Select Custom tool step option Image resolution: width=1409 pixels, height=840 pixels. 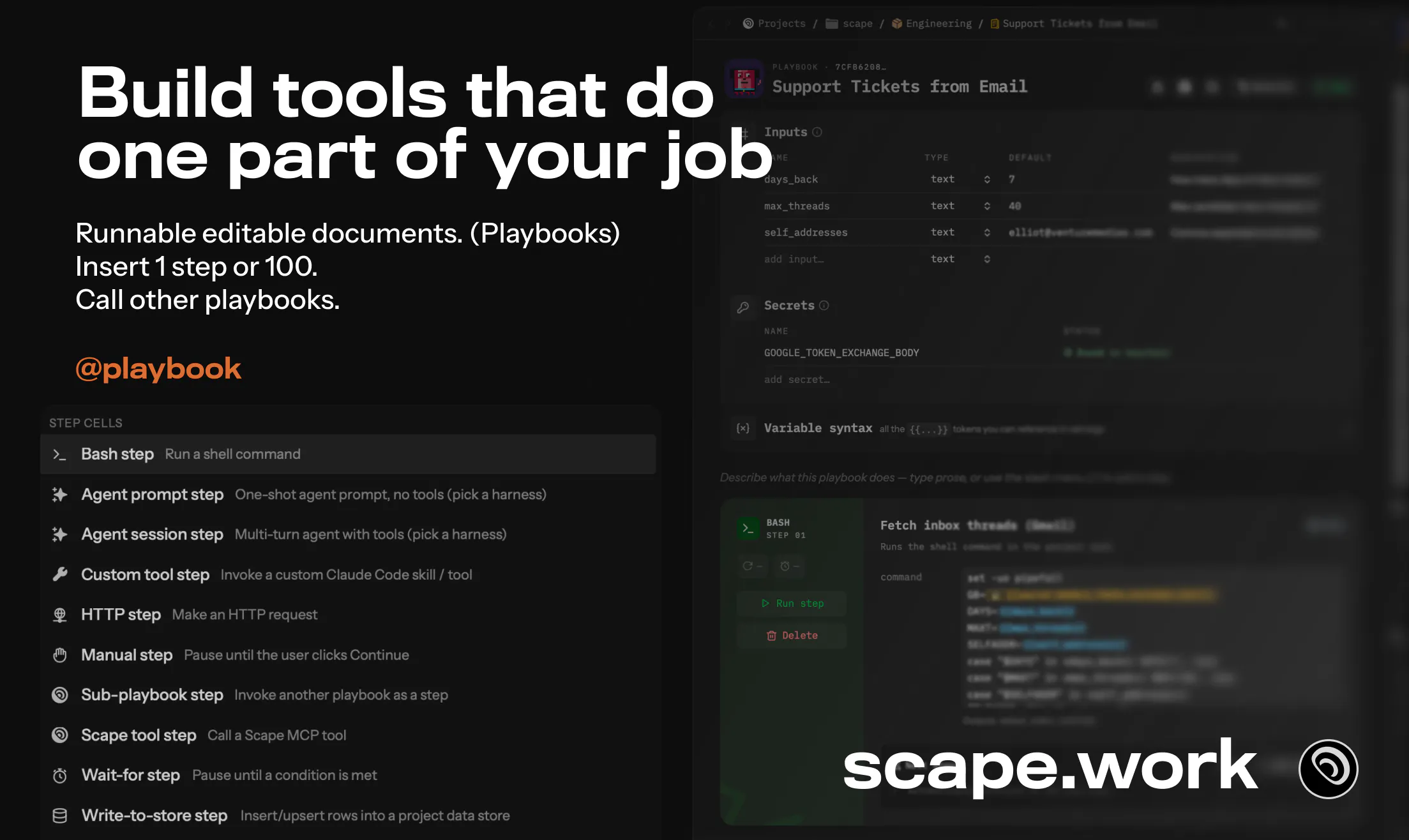click(x=348, y=574)
